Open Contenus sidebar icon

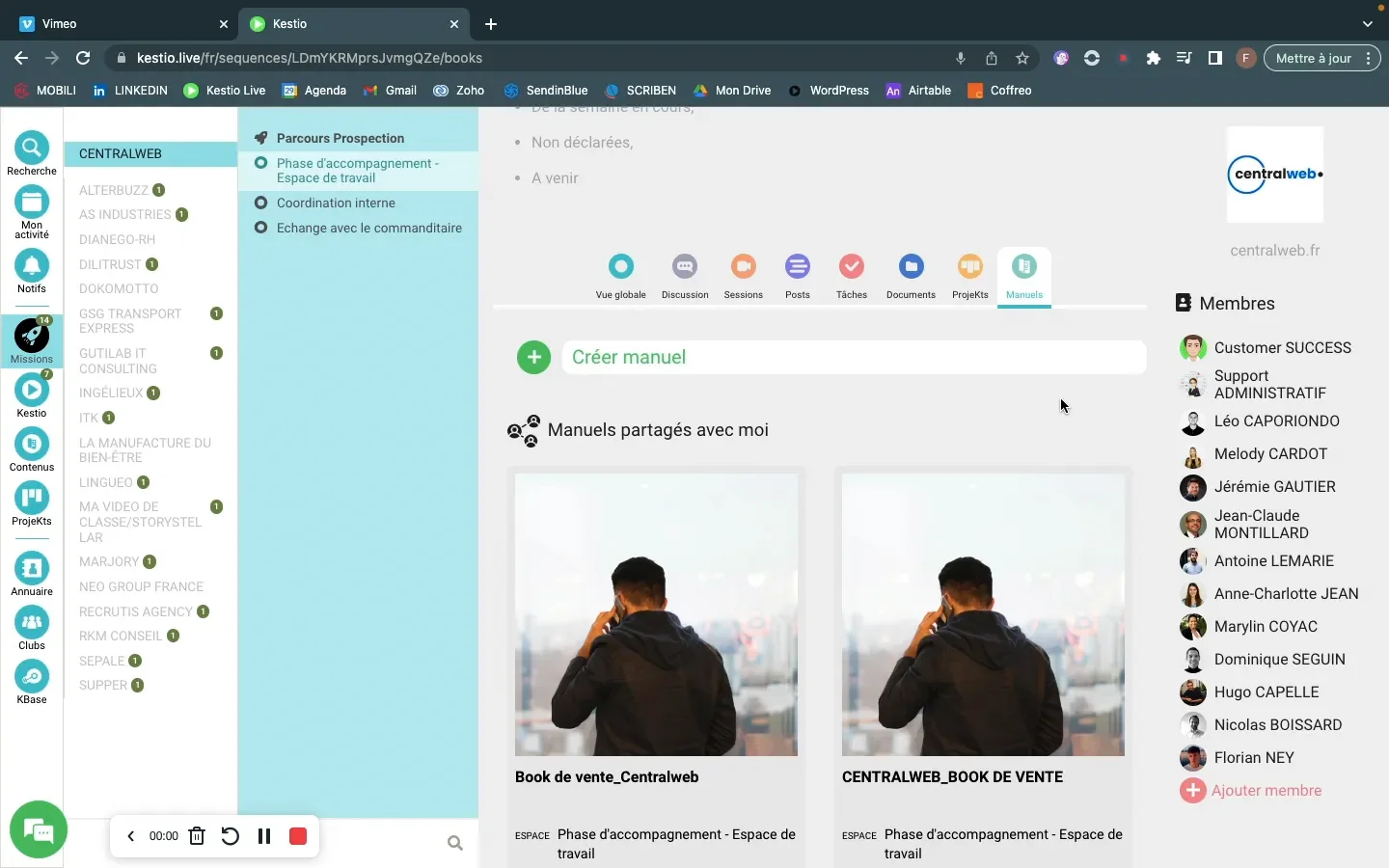click(32, 444)
